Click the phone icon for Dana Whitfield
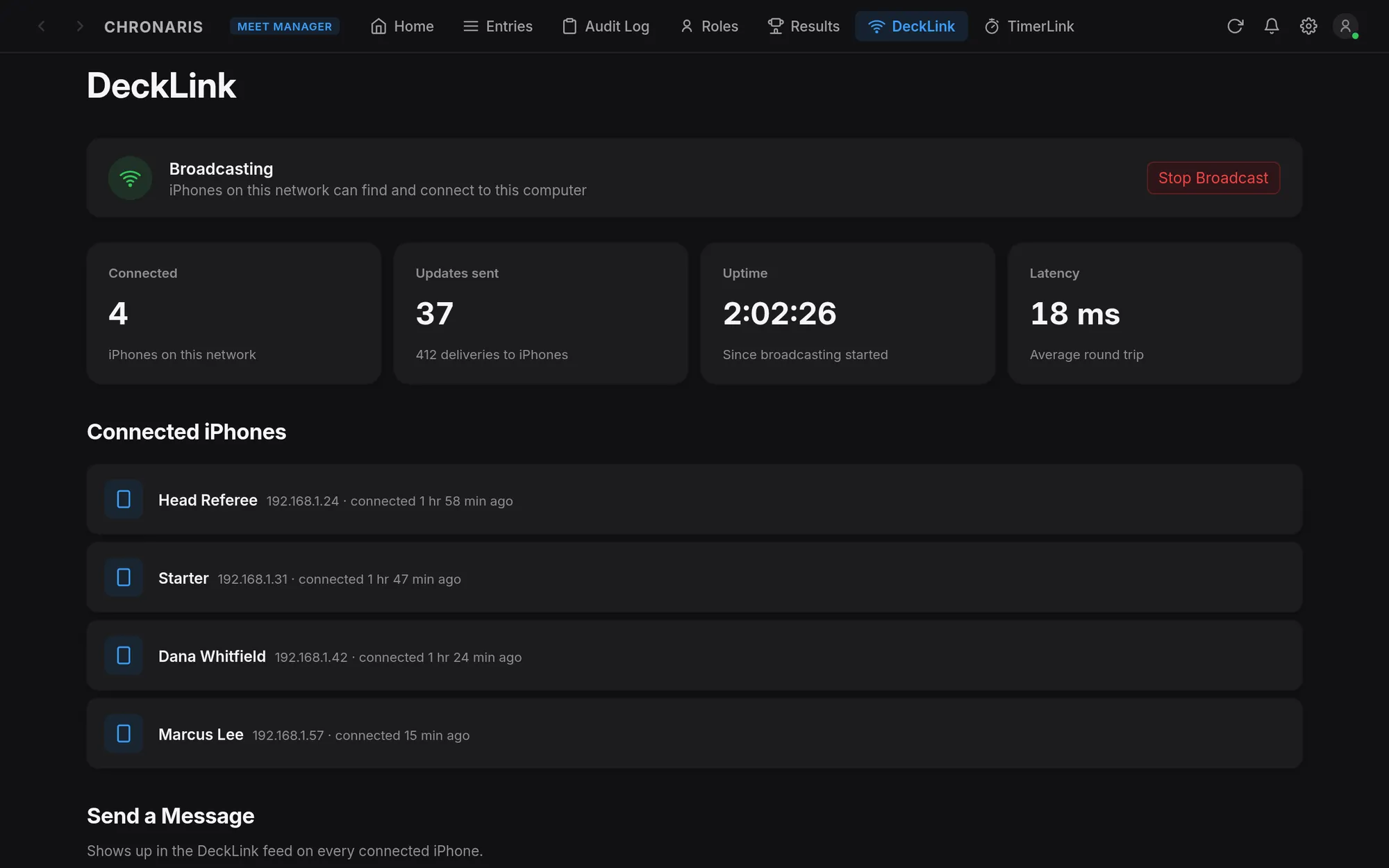Image resolution: width=1389 pixels, height=868 pixels. [124, 656]
